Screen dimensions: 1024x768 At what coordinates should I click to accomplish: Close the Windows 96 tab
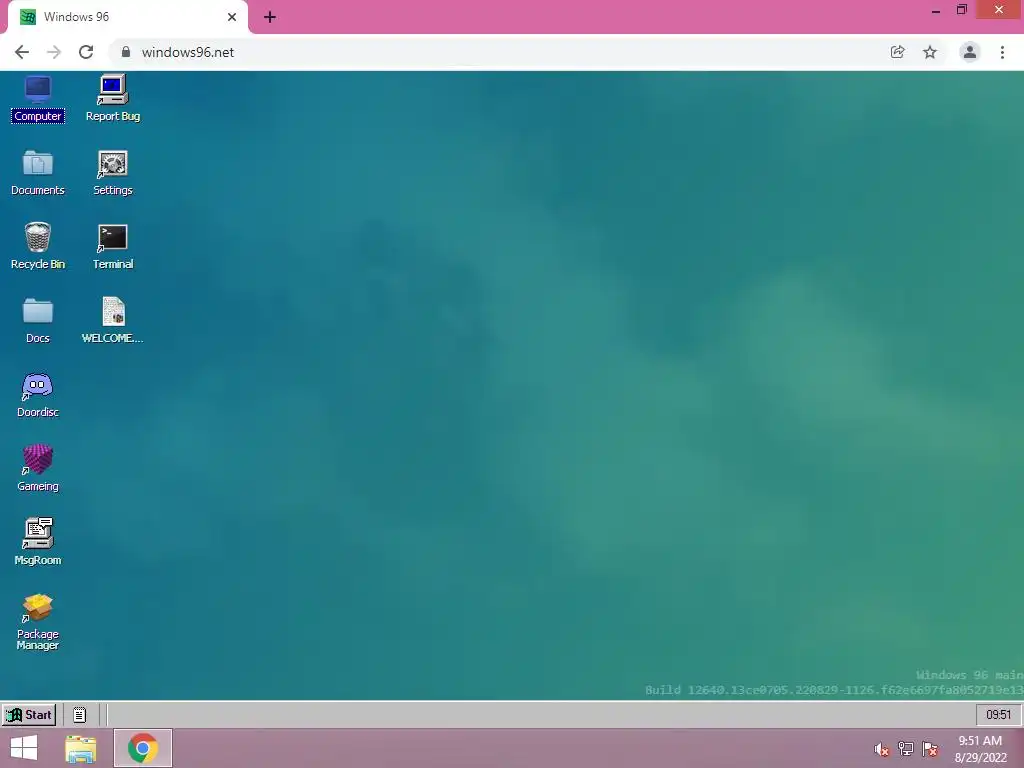tap(232, 17)
